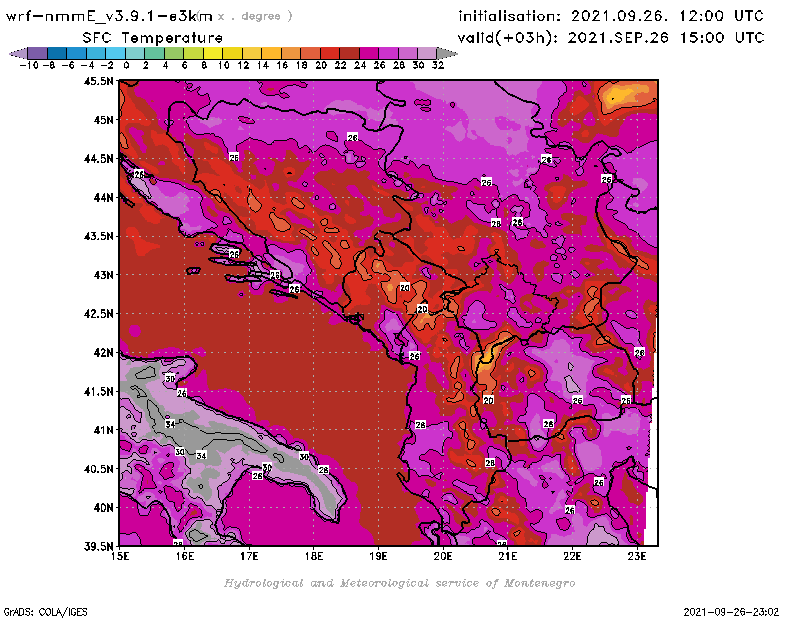Click the '41N' latitude label
Image resolution: width=800 pixels, height=618 pixels.
coord(104,430)
